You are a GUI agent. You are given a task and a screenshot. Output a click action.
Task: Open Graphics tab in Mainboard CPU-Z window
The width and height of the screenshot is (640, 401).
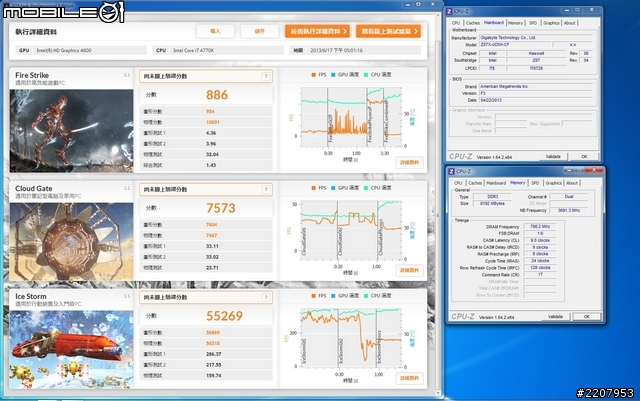coord(551,23)
